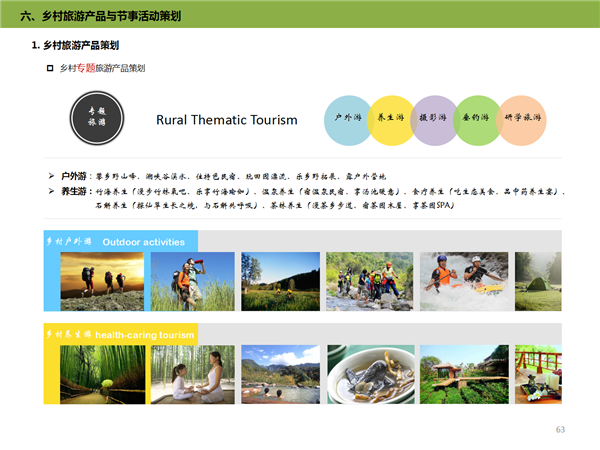
Task: Open the white-water rafting photo
Action: (x=463, y=281)
